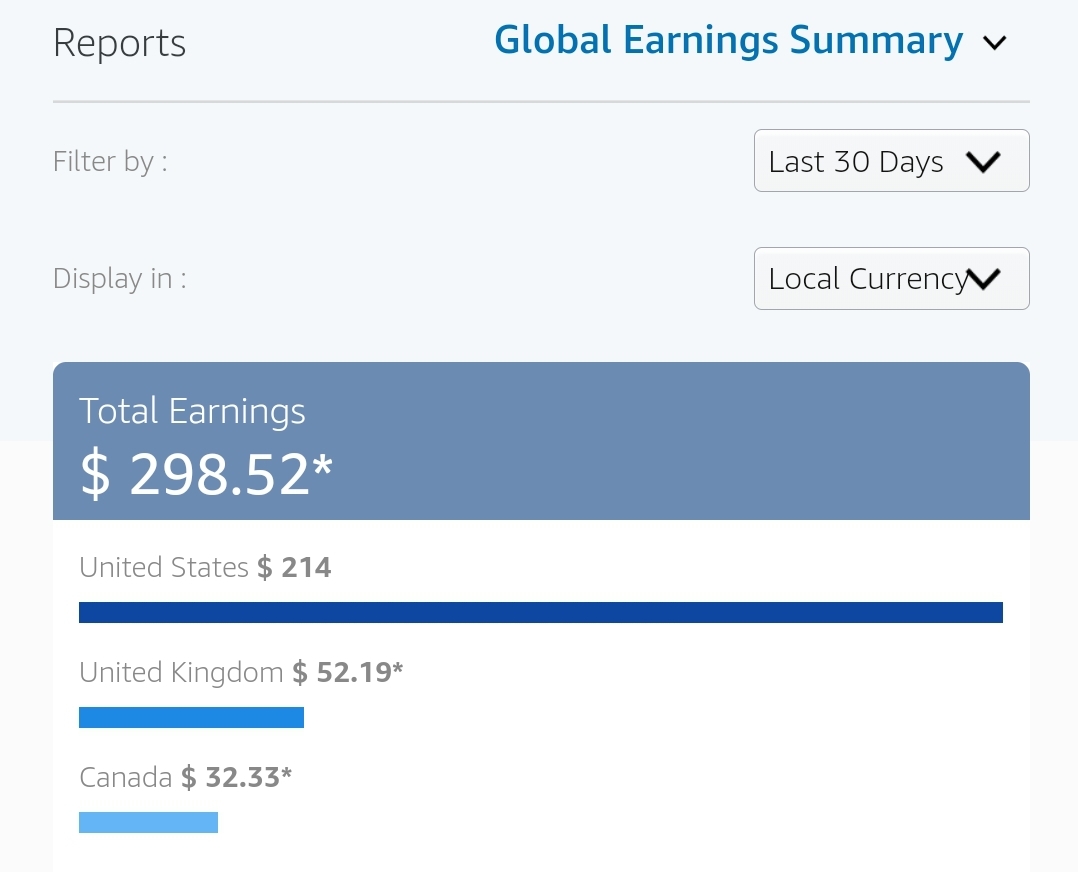Click the 'Display in :' label
This screenshot has height=872, width=1078.
click(119, 278)
